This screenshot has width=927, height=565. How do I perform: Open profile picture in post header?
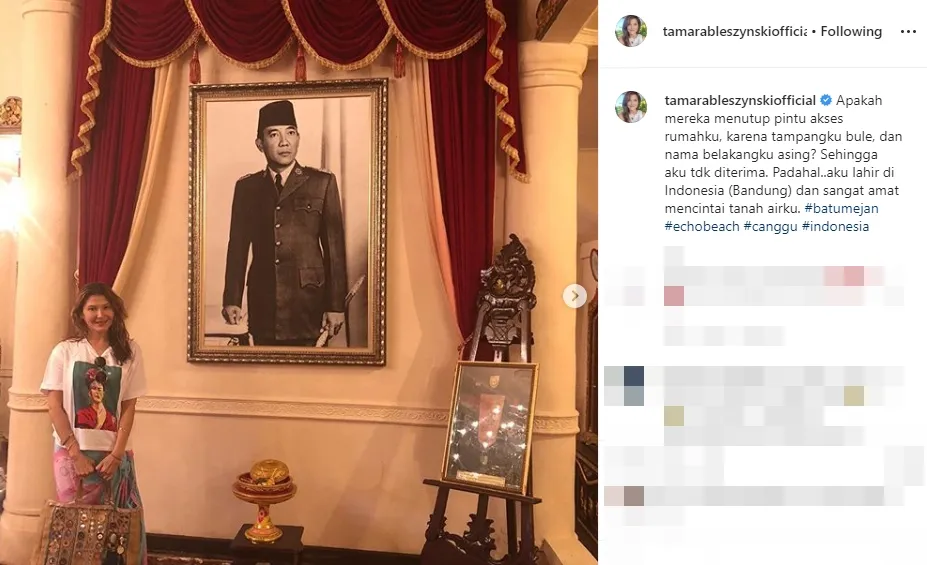click(631, 31)
